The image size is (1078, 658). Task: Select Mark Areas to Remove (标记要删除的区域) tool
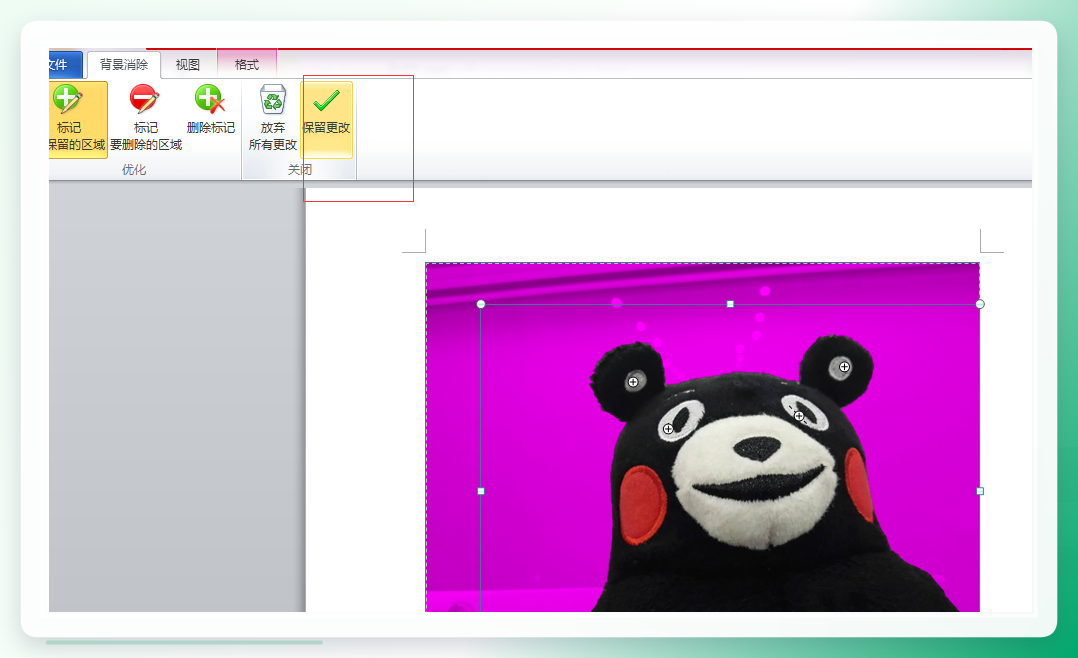pyautogui.click(x=146, y=120)
